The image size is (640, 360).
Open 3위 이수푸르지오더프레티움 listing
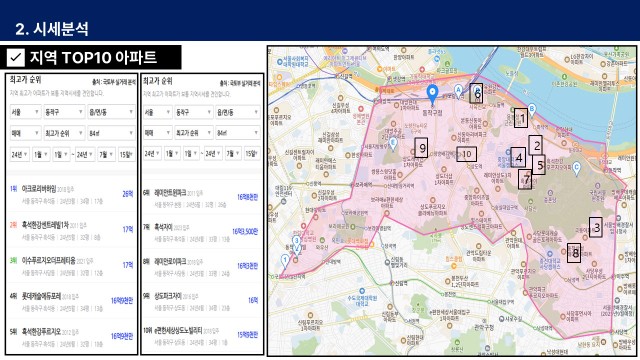coord(71,266)
